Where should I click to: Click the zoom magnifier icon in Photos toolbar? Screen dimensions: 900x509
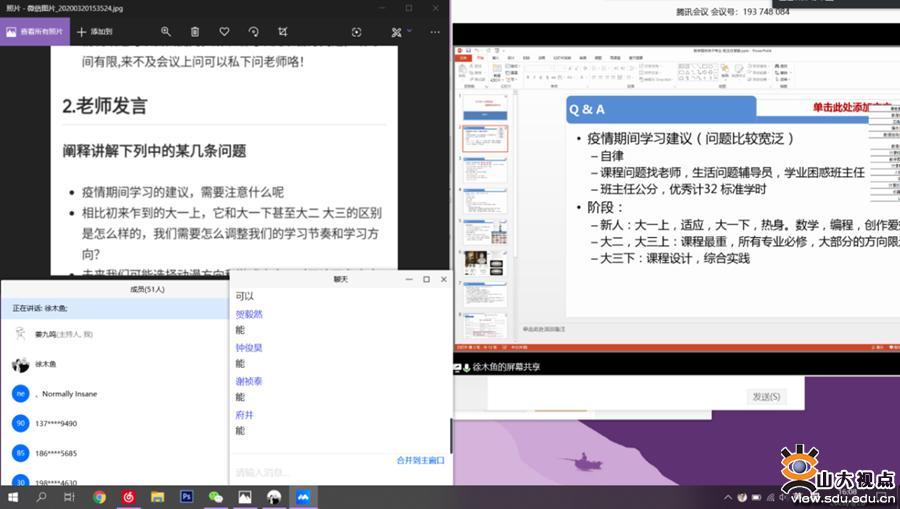click(x=166, y=32)
